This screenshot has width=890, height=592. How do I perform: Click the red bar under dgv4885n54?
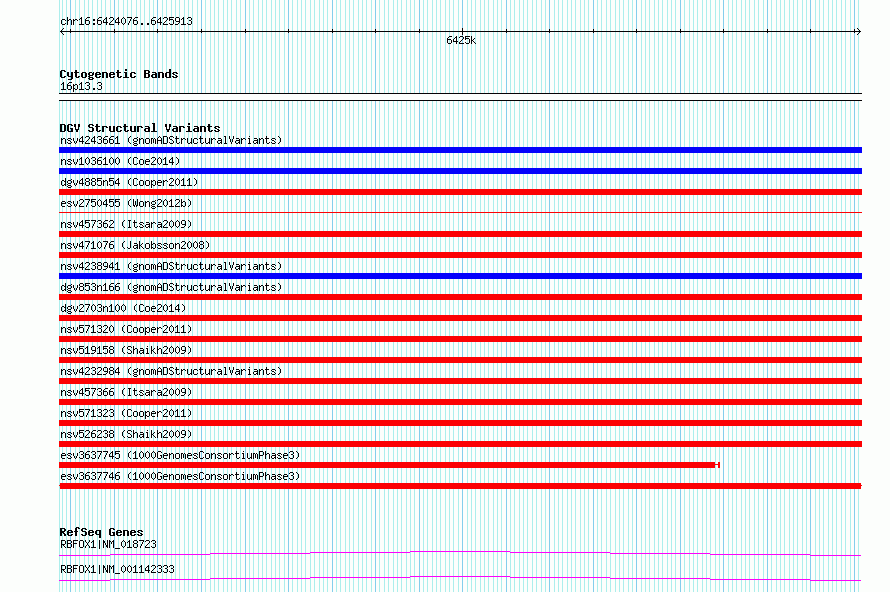[460, 192]
